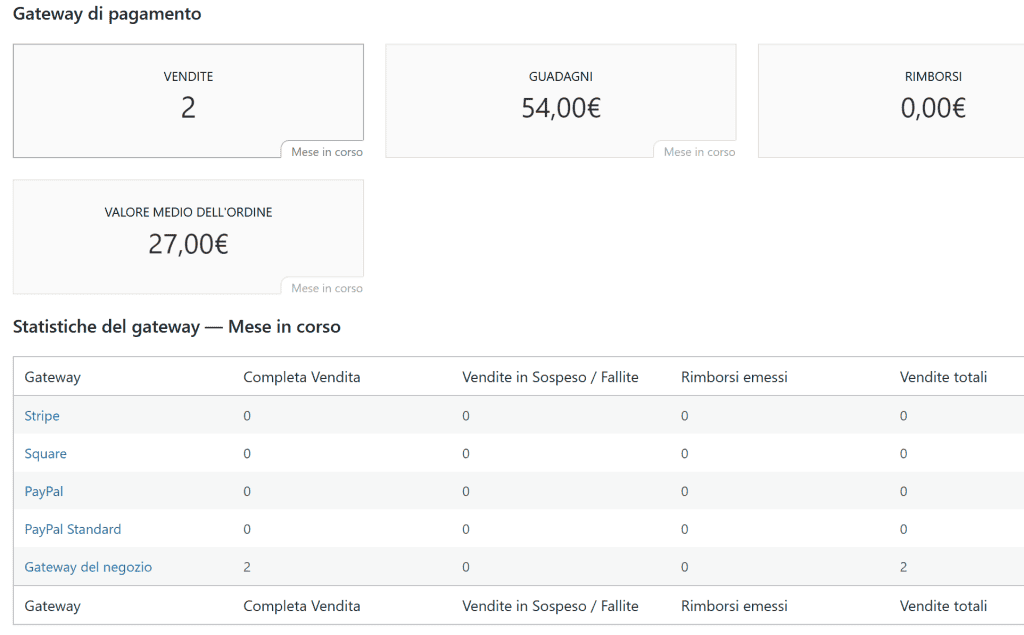Open the Stripe gateway details
This screenshot has width=1024, height=635.
41,415
